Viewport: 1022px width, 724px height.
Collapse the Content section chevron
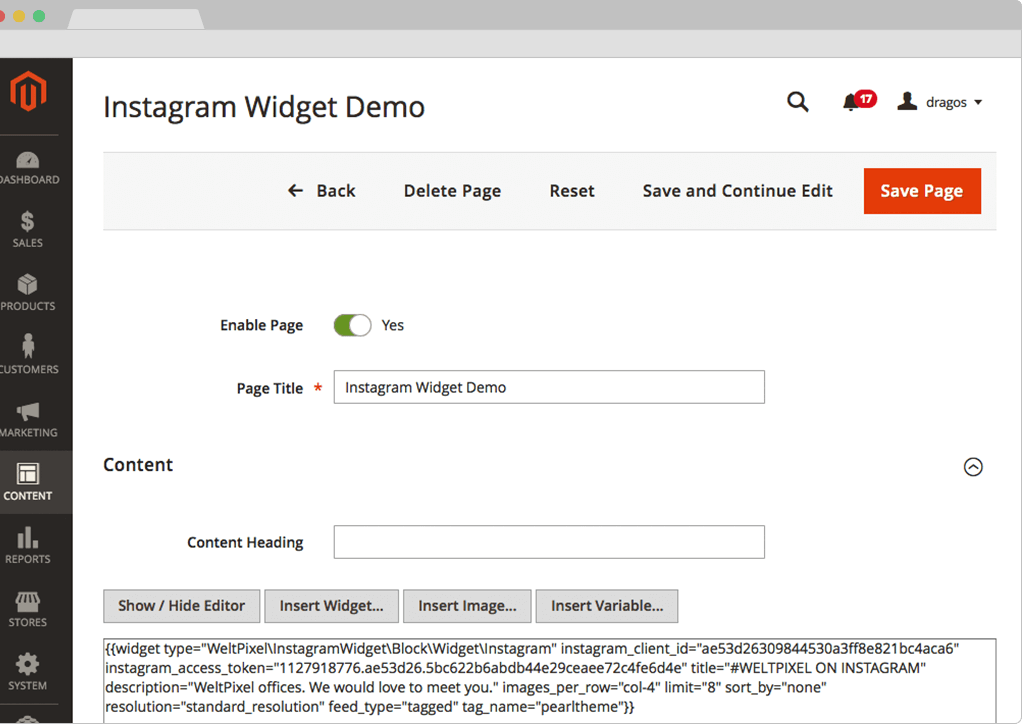tap(972, 466)
